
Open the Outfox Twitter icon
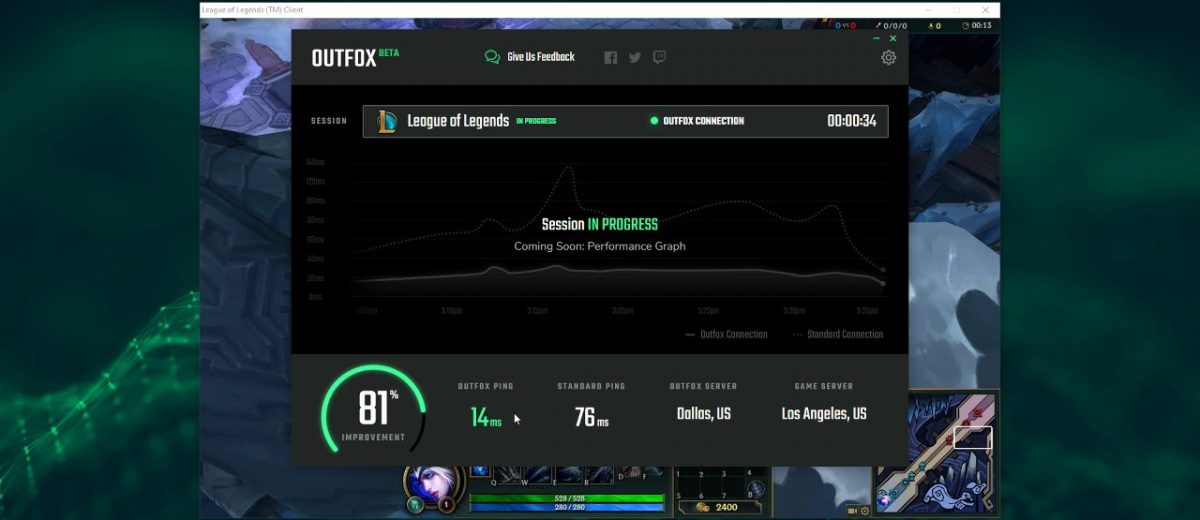tap(635, 58)
